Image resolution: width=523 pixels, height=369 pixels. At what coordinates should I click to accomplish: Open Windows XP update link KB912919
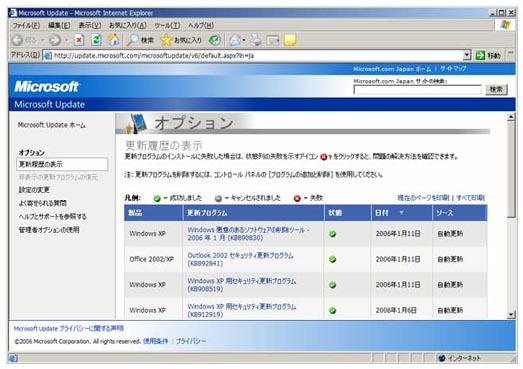[241, 310]
